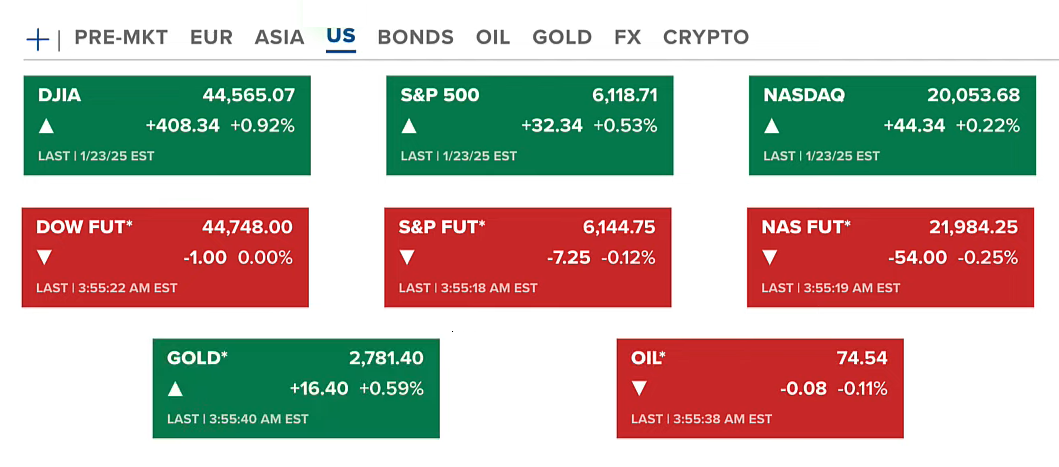Click the GOLD up arrow icon
Viewport: 1059px width, 467px height.
tap(175, 389)
